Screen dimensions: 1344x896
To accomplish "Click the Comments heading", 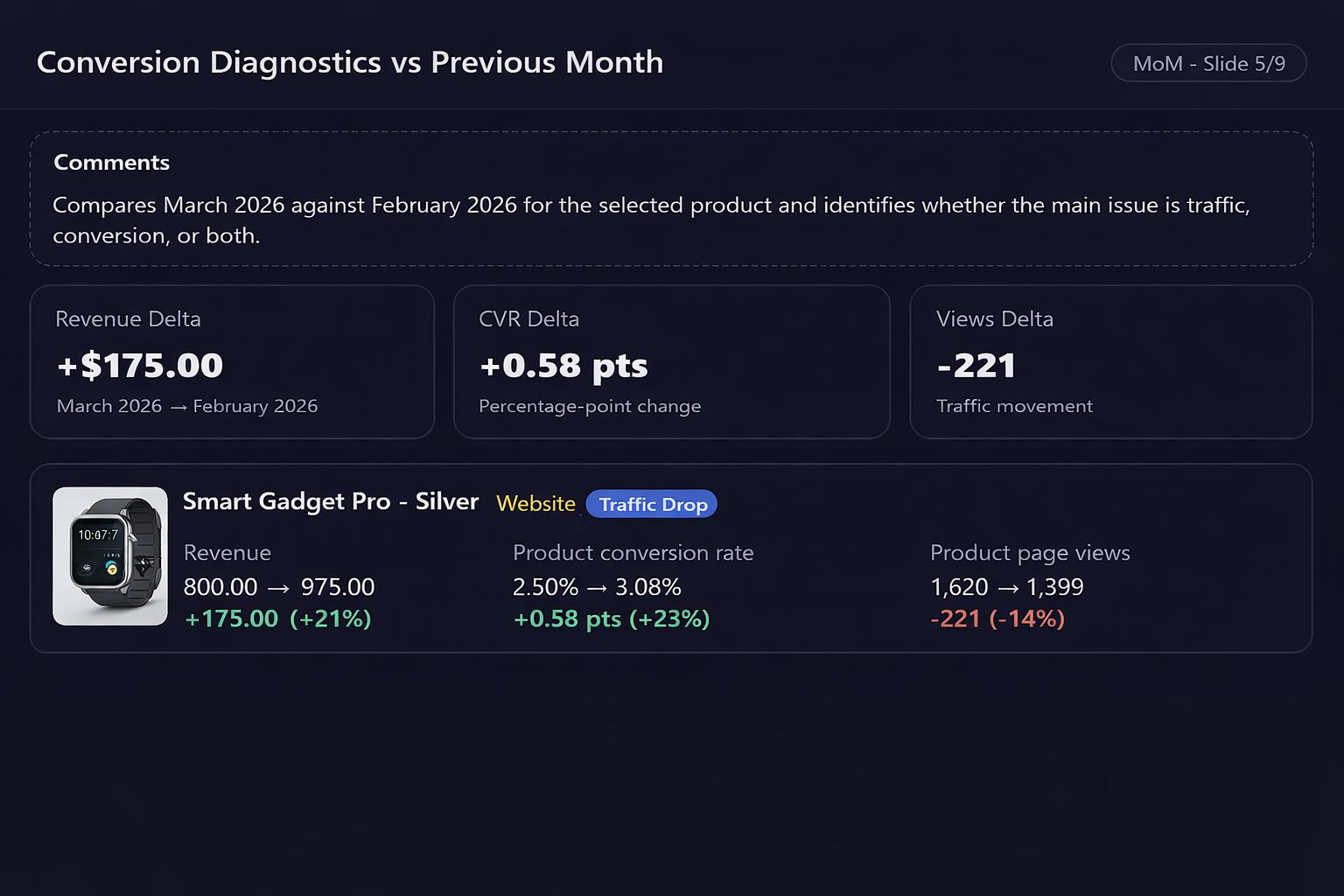I will [111, 163].
